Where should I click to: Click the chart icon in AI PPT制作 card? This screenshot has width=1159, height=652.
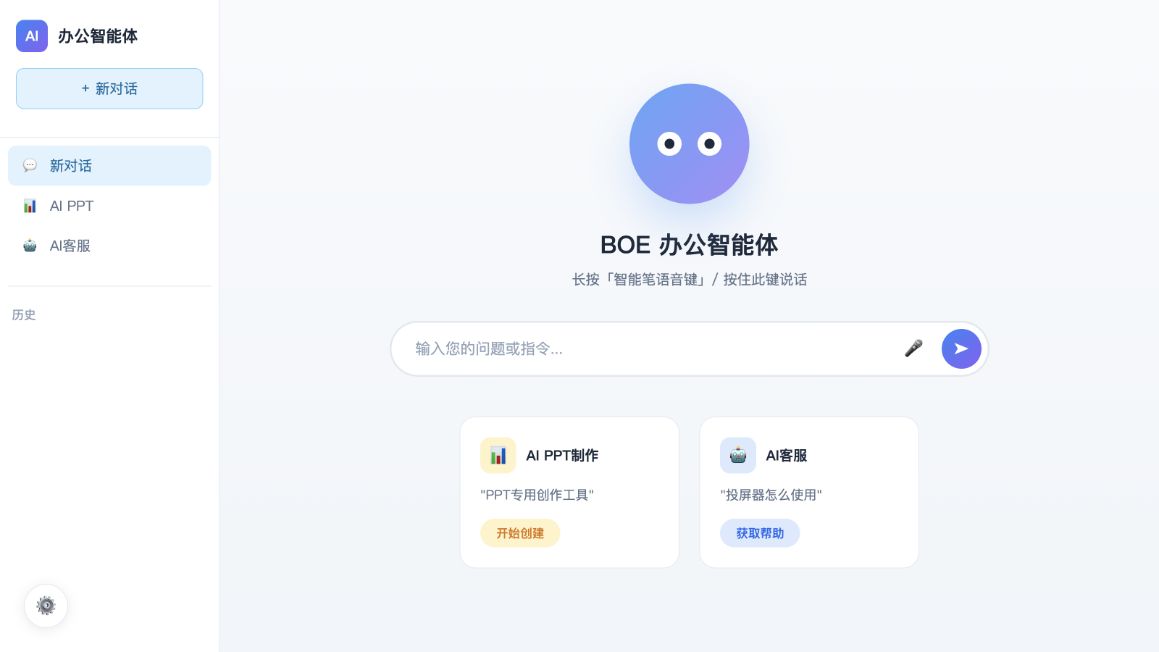tap(498, 455)
